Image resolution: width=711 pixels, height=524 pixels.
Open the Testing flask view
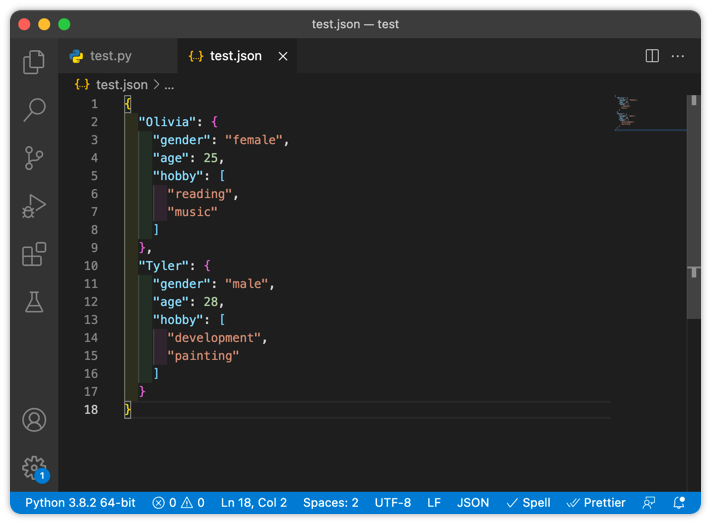coord(34,302)
